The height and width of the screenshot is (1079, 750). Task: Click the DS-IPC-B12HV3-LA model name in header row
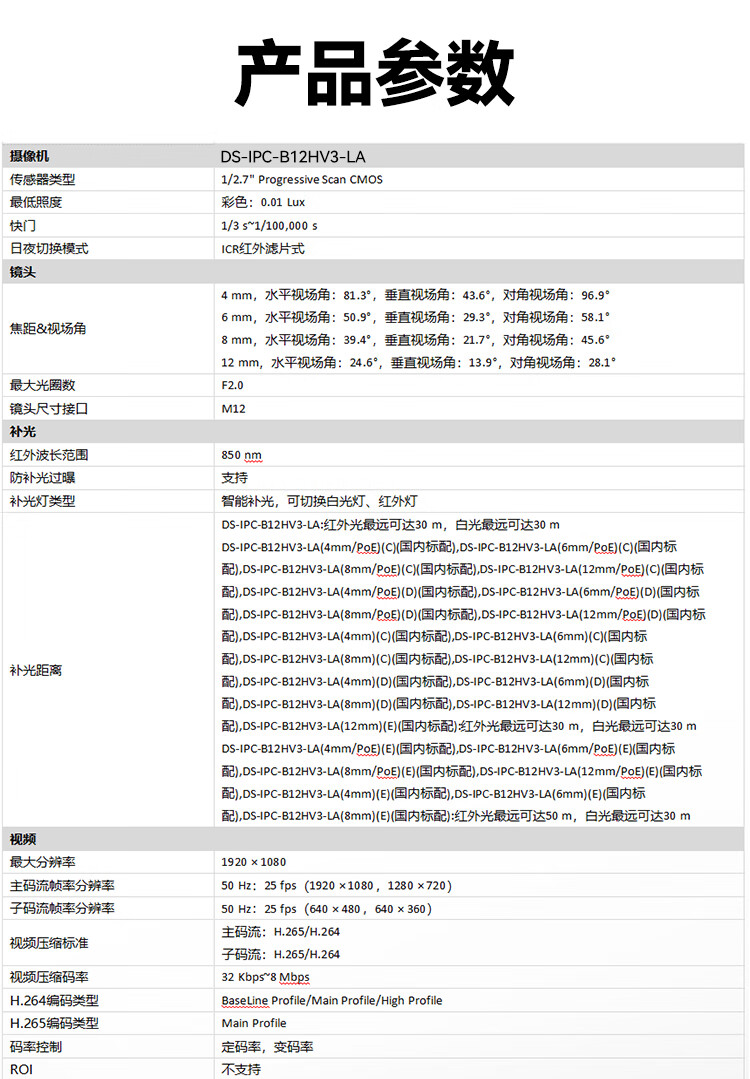tap(292, 156)
